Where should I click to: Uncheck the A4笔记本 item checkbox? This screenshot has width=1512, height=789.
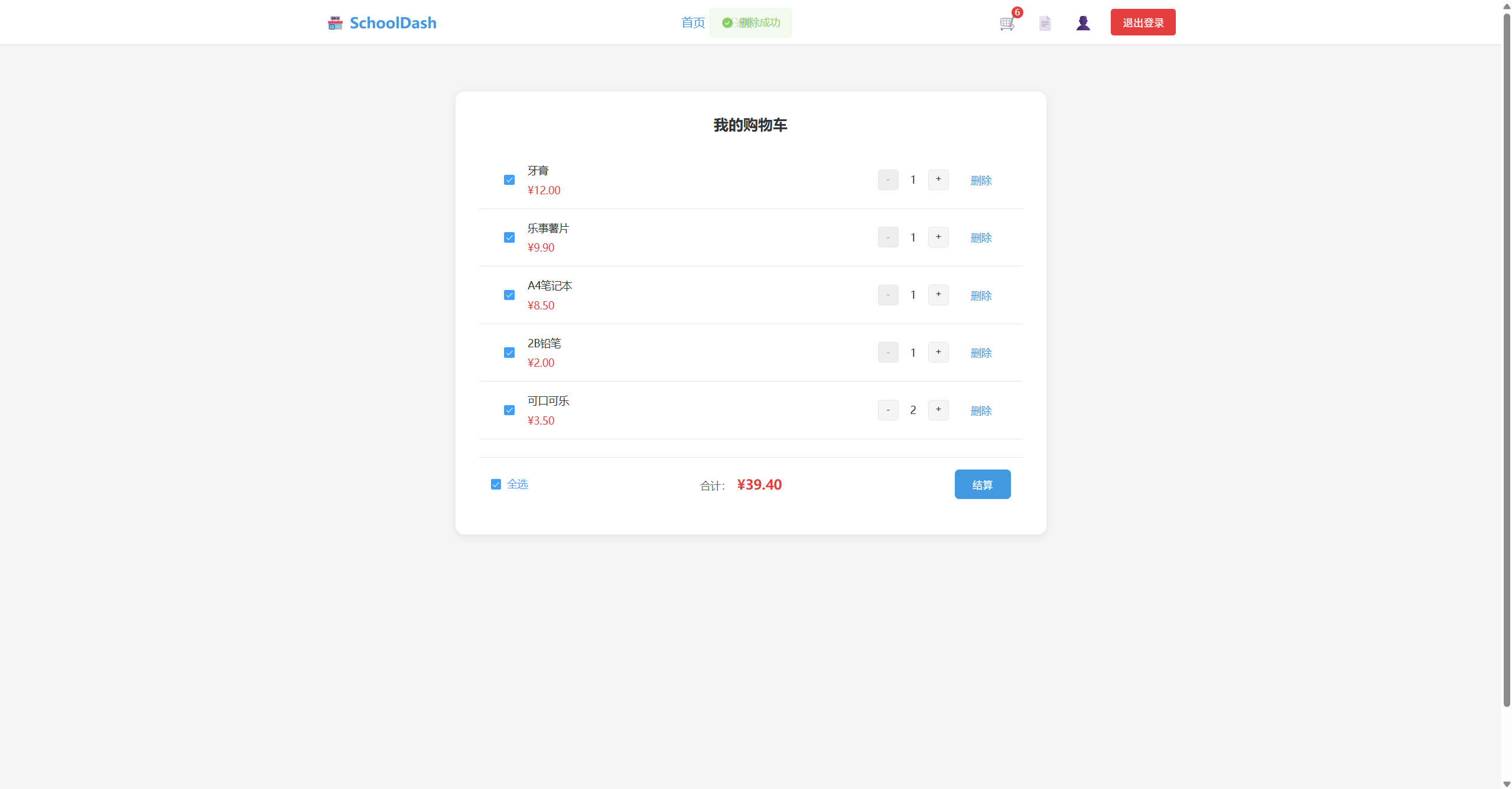coord(509,295)
